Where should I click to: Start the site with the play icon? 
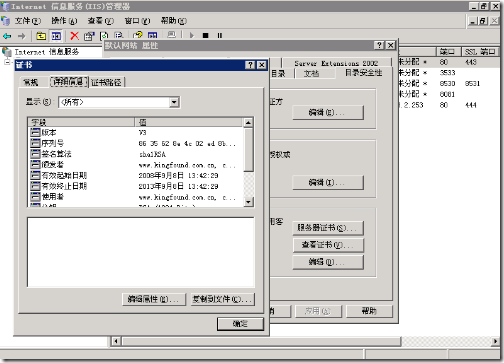pos(192,35)
